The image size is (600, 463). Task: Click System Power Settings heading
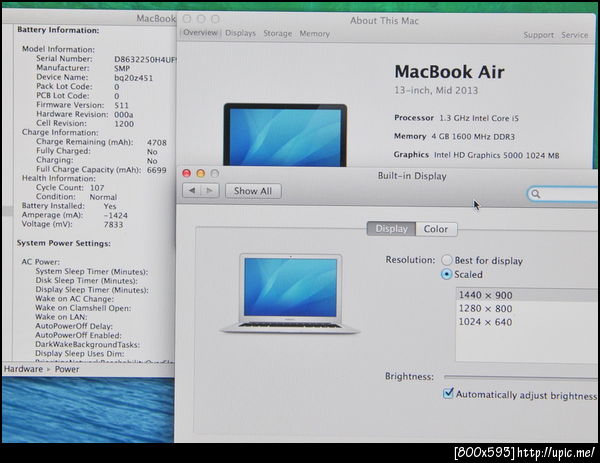[x=64, y=243]
